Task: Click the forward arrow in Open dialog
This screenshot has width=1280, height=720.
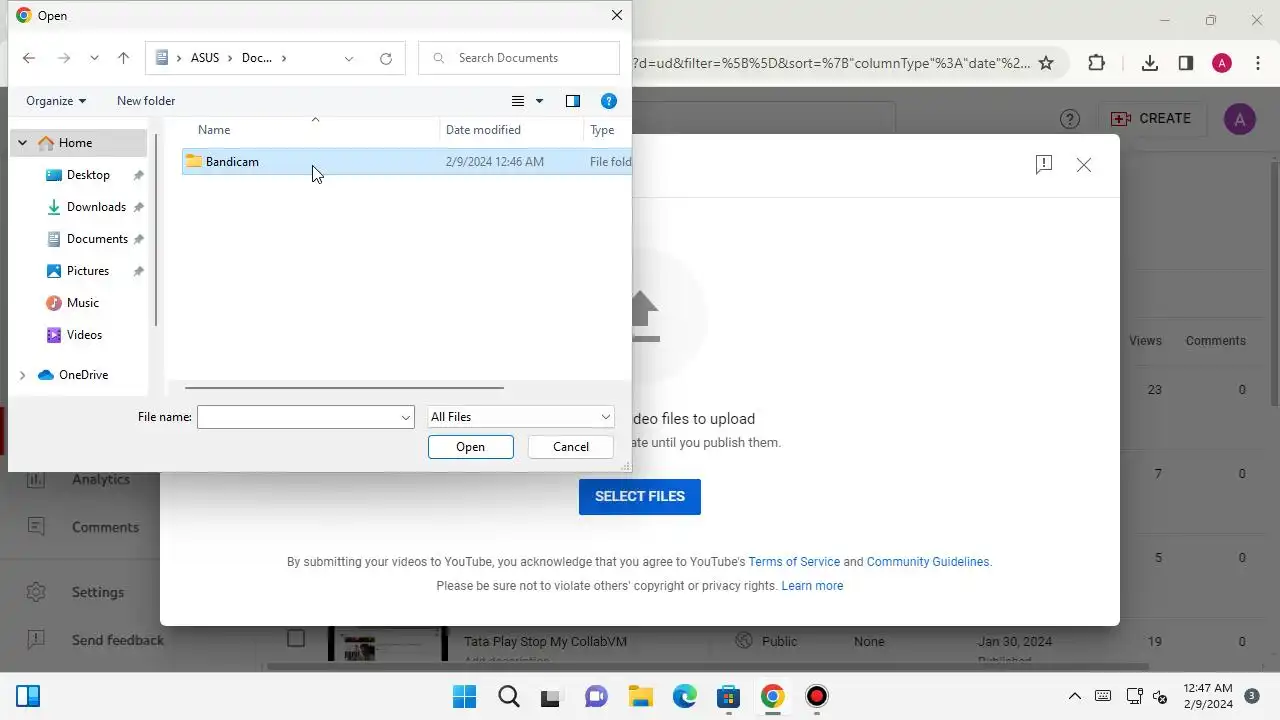Action: pos(64,58)
